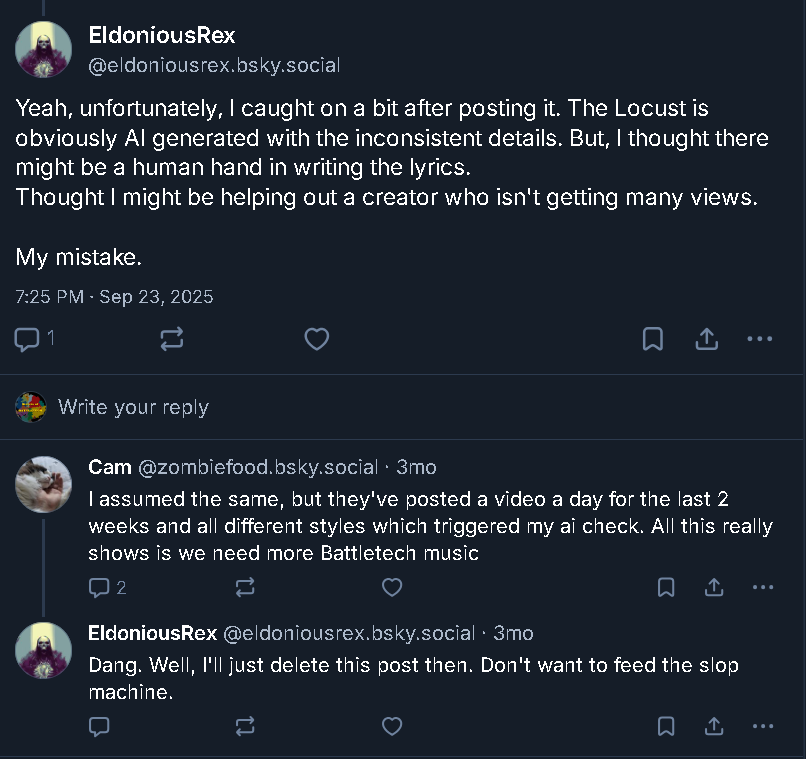Screen dimensions: 806x759
Task: Open the more options menu on the main post
Action: (x=759, y=339)
